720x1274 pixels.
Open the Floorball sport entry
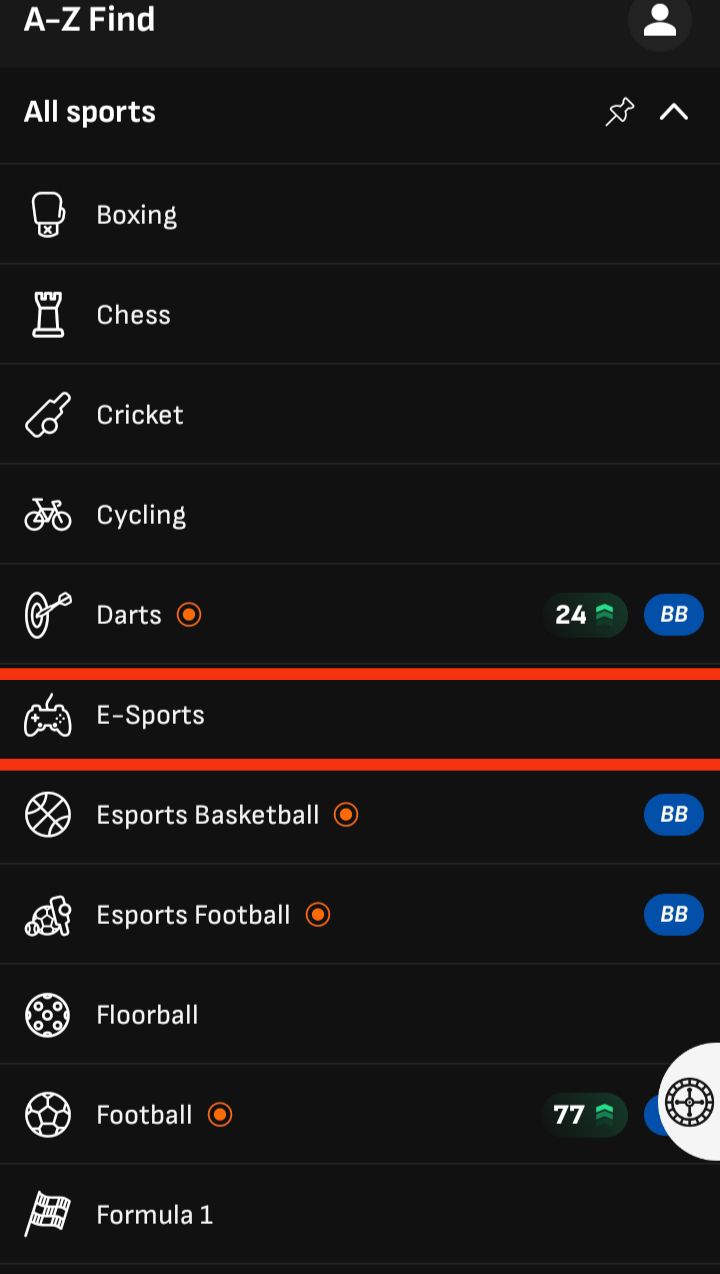[x=147, y=1014]
